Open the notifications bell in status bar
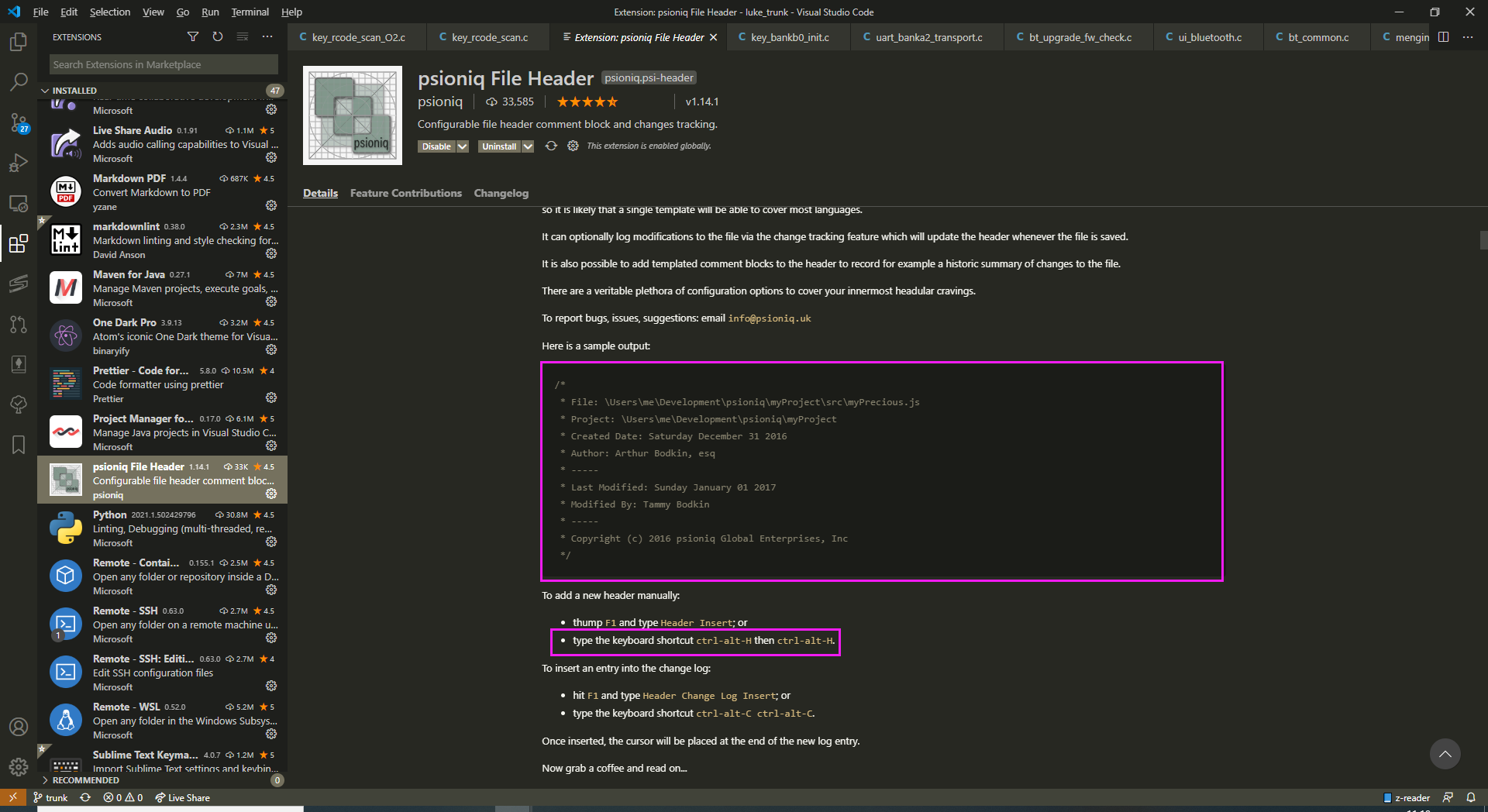This screenshot has width=1488, height=812. (x=1470, y=797)
